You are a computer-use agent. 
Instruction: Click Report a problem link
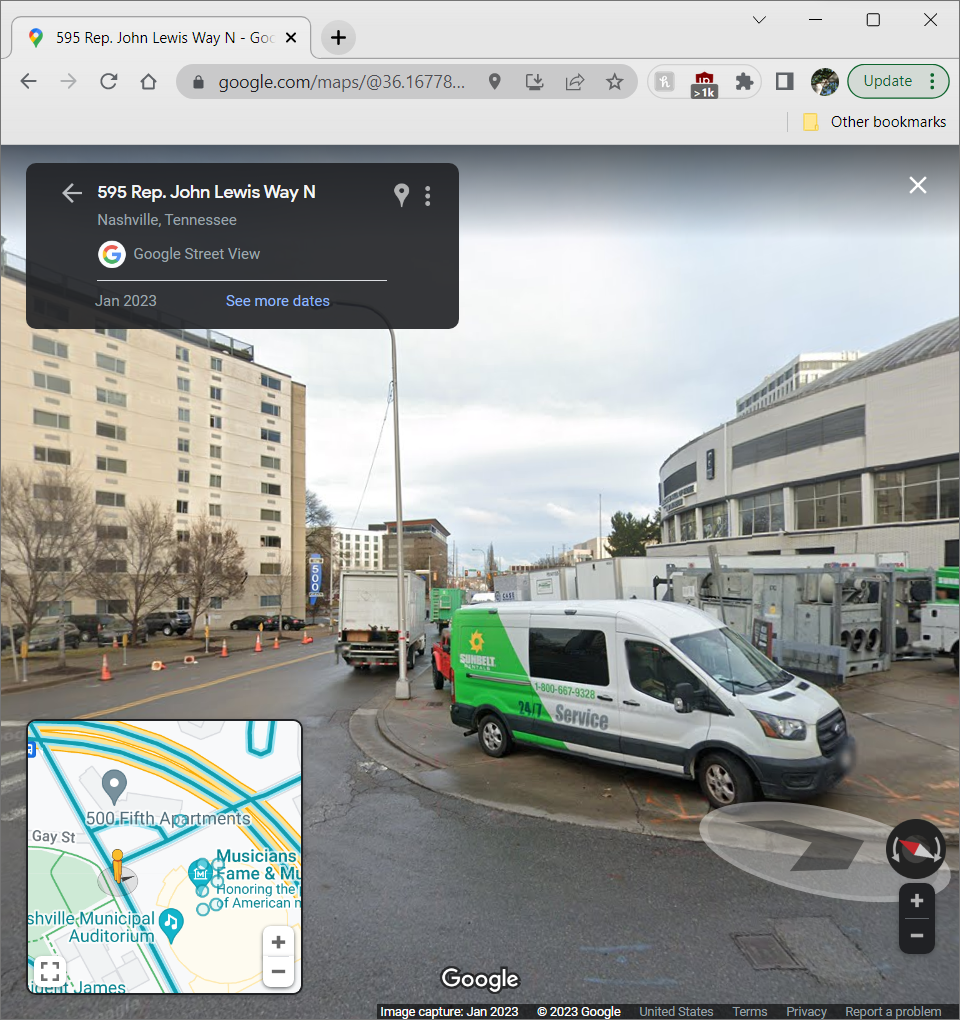[x=893, y=1012]
